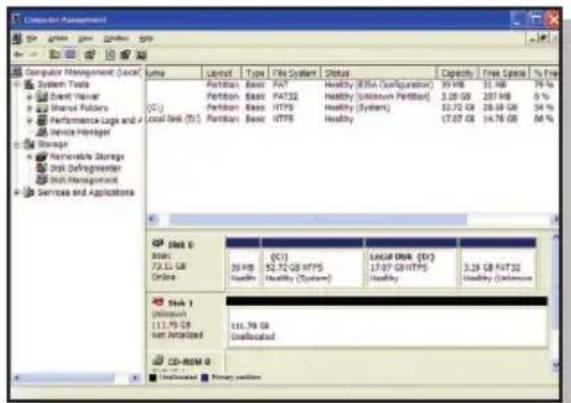Click the 14.78 GB free space cell
Screen dimensions: 571x403
(500, 119)
